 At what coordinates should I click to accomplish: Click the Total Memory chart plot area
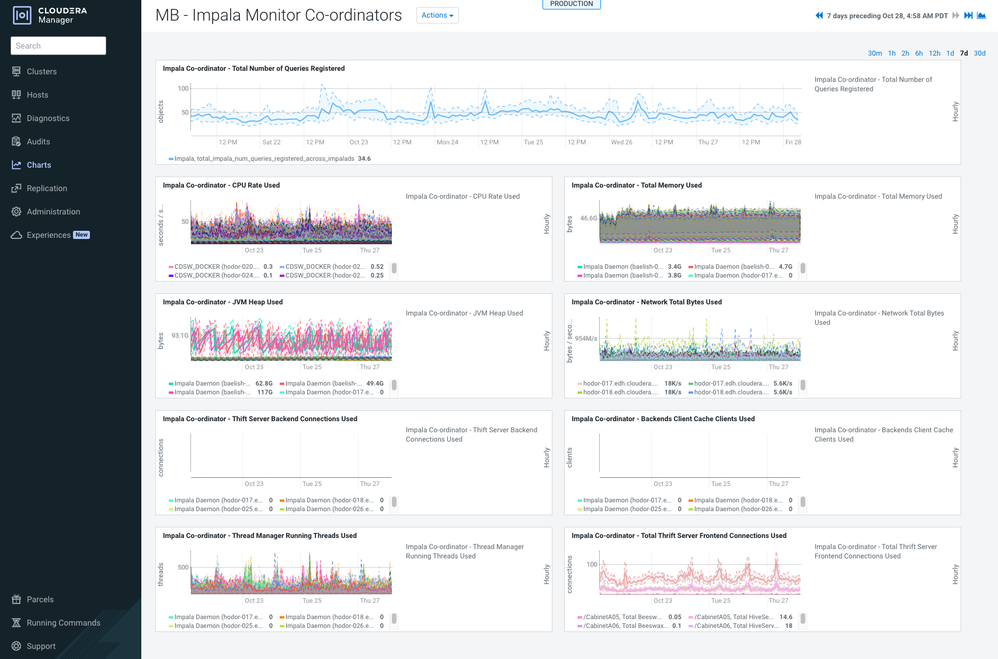pos(699,222)
